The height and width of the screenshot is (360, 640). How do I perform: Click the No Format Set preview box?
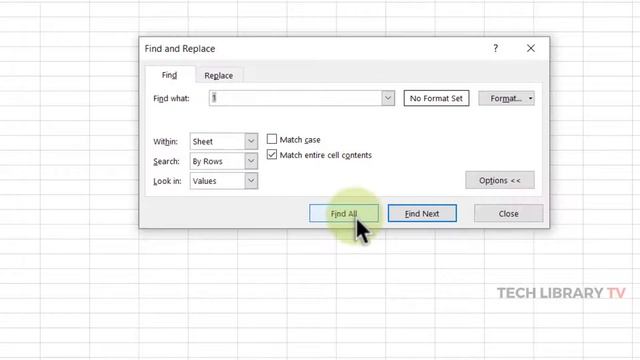(436, 98)
